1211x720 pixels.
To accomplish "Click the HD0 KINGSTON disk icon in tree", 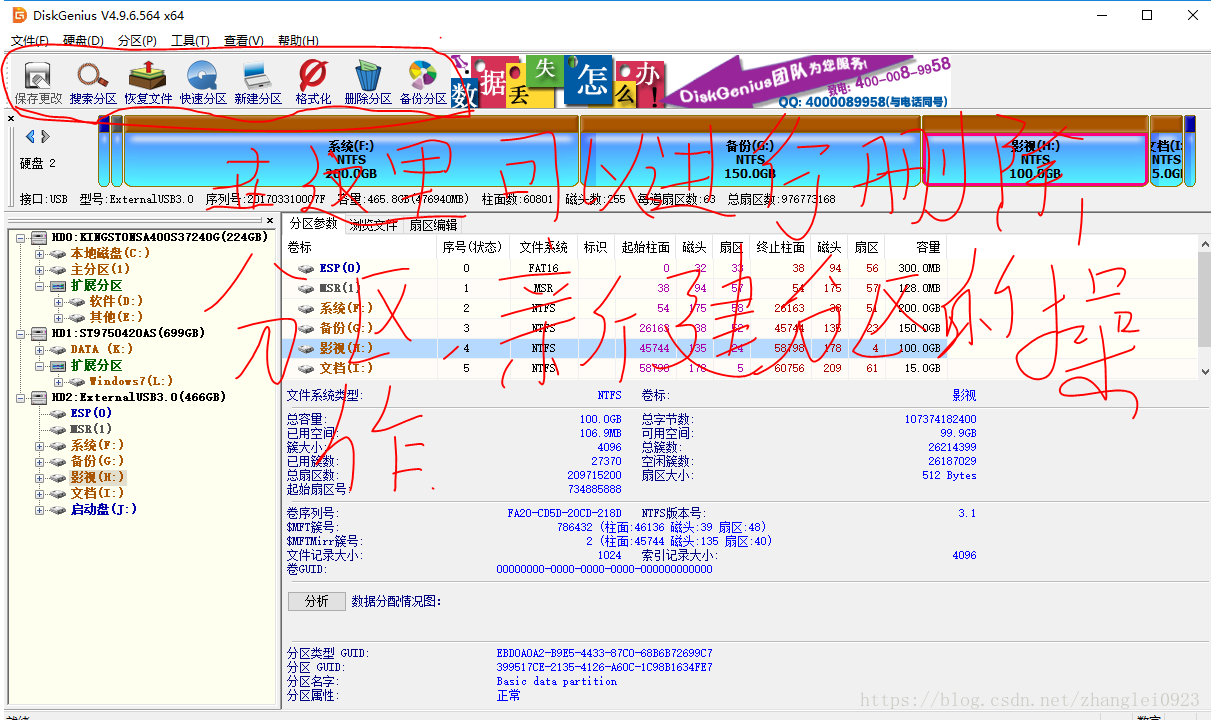I will 38,237.
